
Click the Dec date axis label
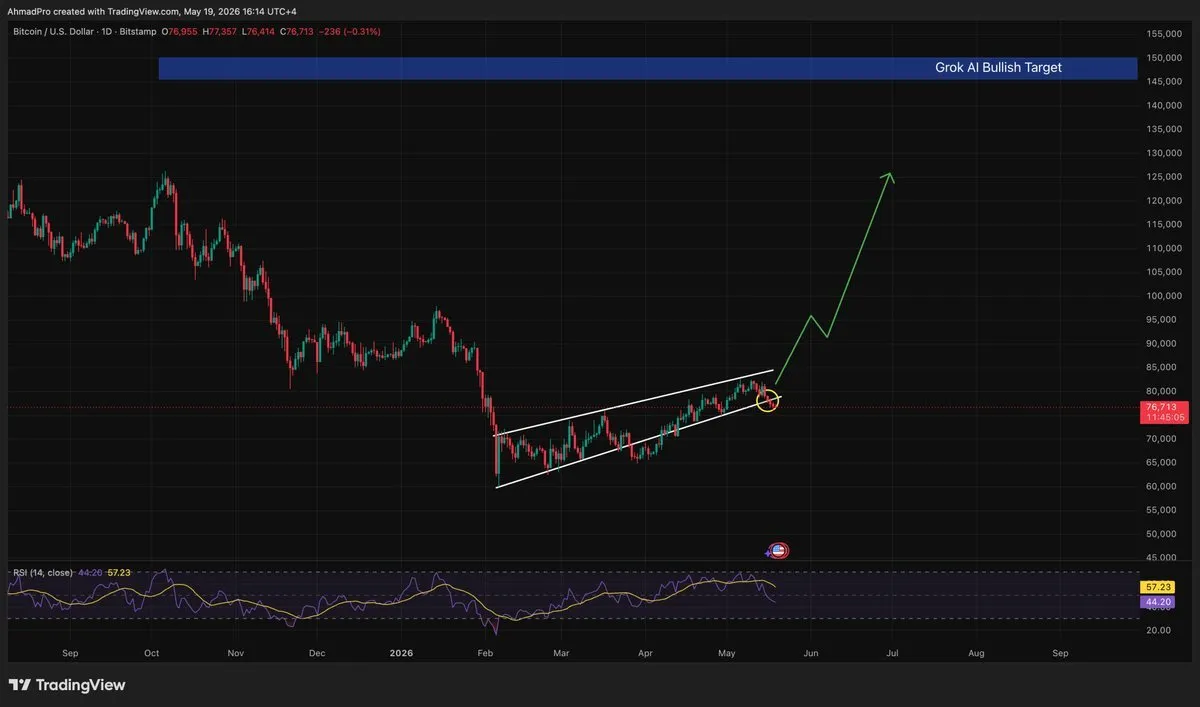pos(316,653)
